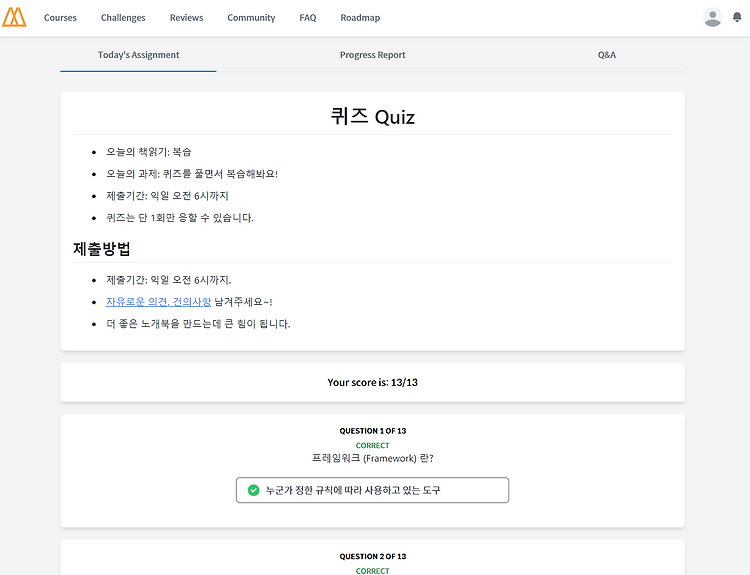Go to Challenges page
750x575 pixels.
tap(123, 18)
